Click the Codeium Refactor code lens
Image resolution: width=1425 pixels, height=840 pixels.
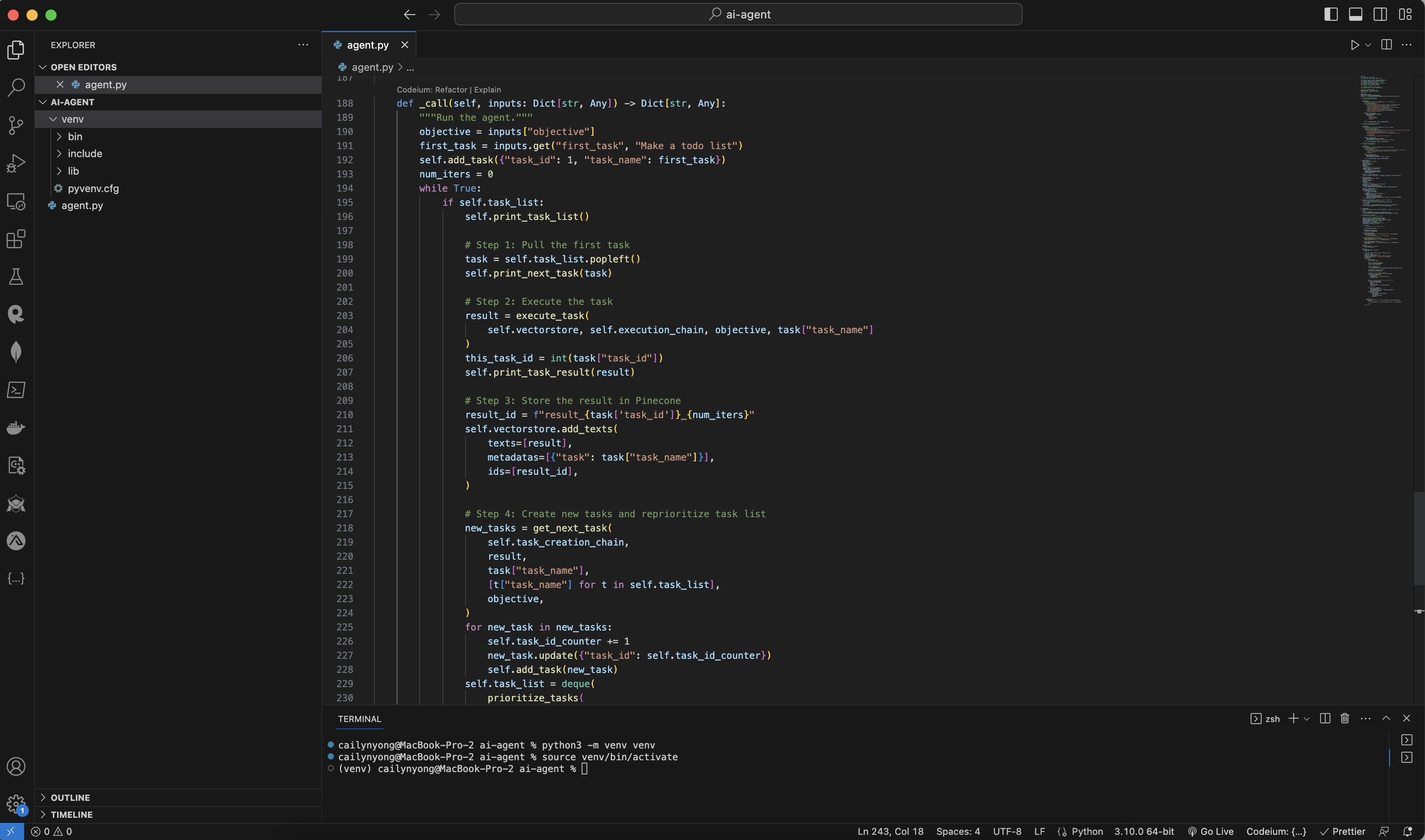pyautogui.click(x=451, y=90)
